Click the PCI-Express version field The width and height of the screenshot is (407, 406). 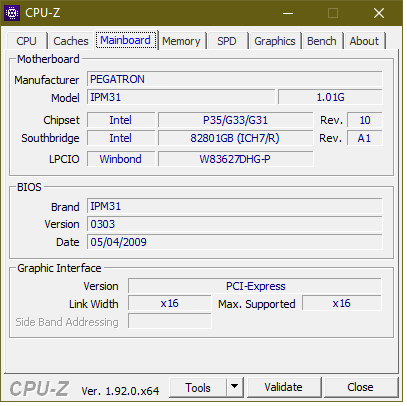point(255,286)
